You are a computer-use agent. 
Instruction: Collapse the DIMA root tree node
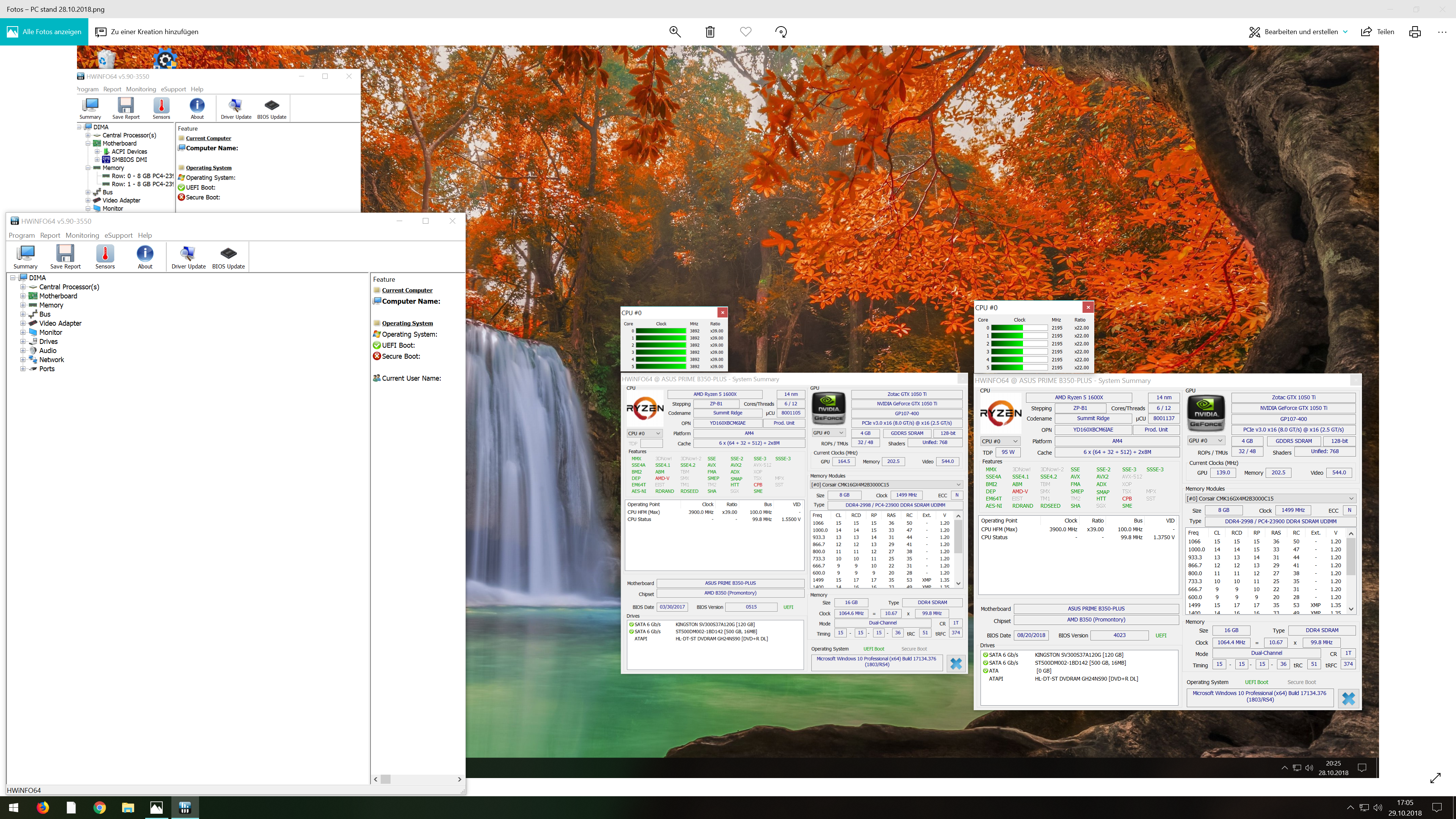coord(13,278)
